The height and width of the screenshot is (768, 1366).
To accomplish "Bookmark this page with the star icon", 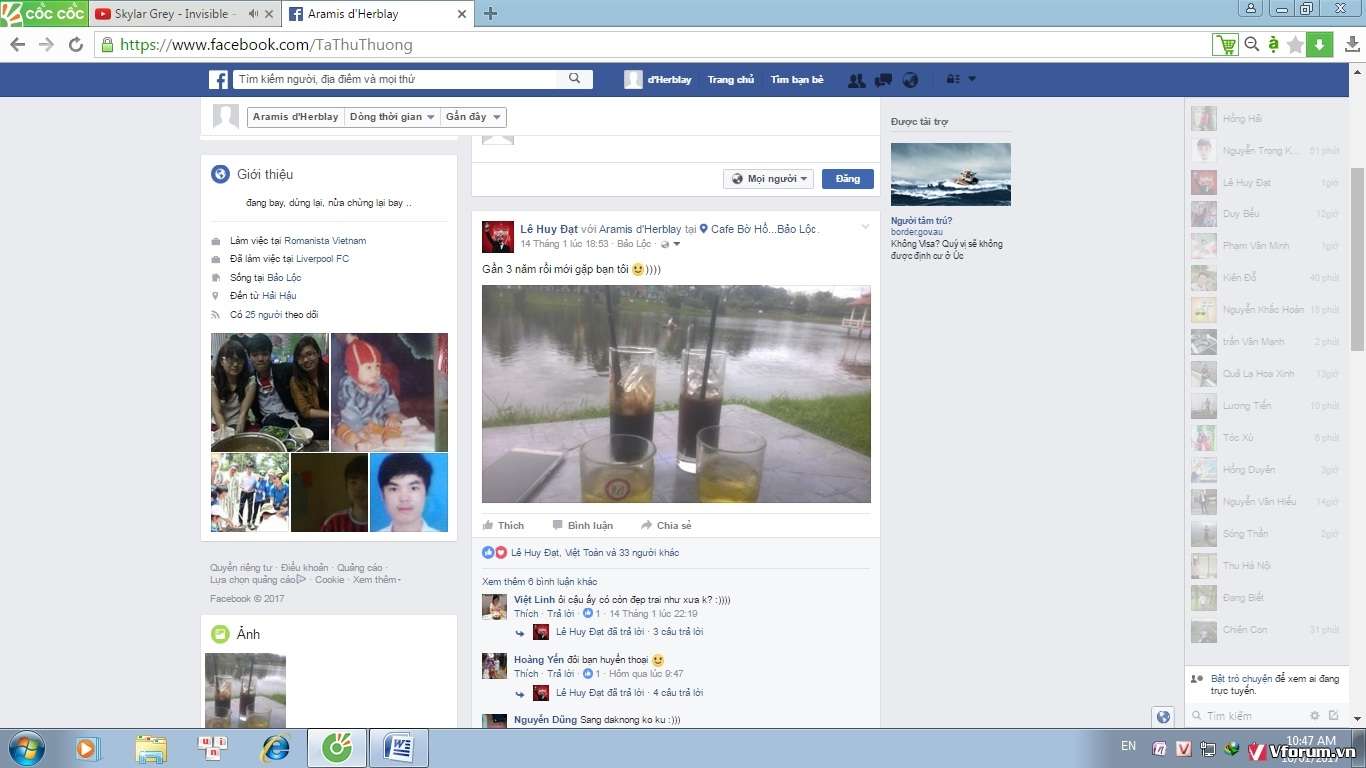I will [1295, 45].
